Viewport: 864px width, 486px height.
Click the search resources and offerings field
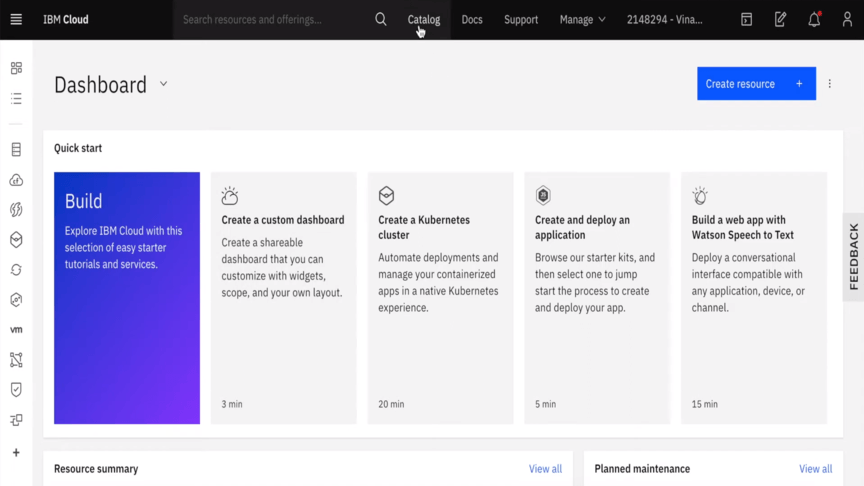[x=274, y=20]
